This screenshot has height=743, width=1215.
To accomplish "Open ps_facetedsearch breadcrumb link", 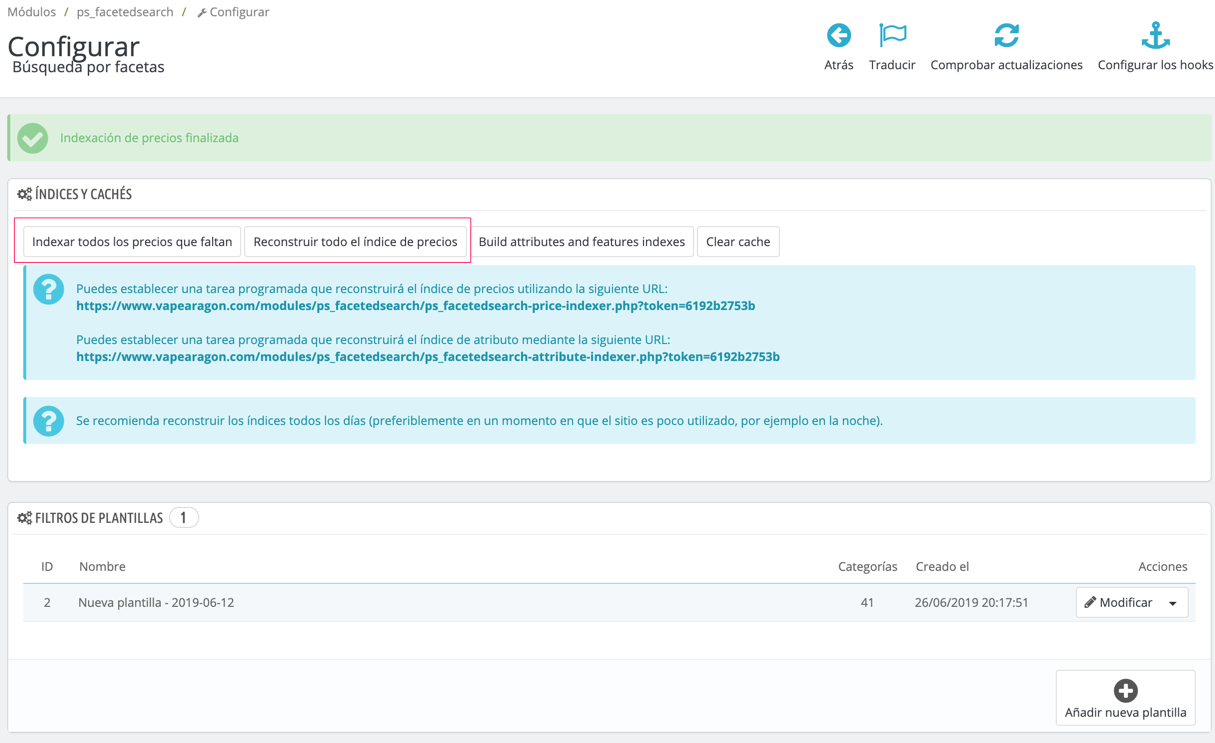I will [125, 12].
